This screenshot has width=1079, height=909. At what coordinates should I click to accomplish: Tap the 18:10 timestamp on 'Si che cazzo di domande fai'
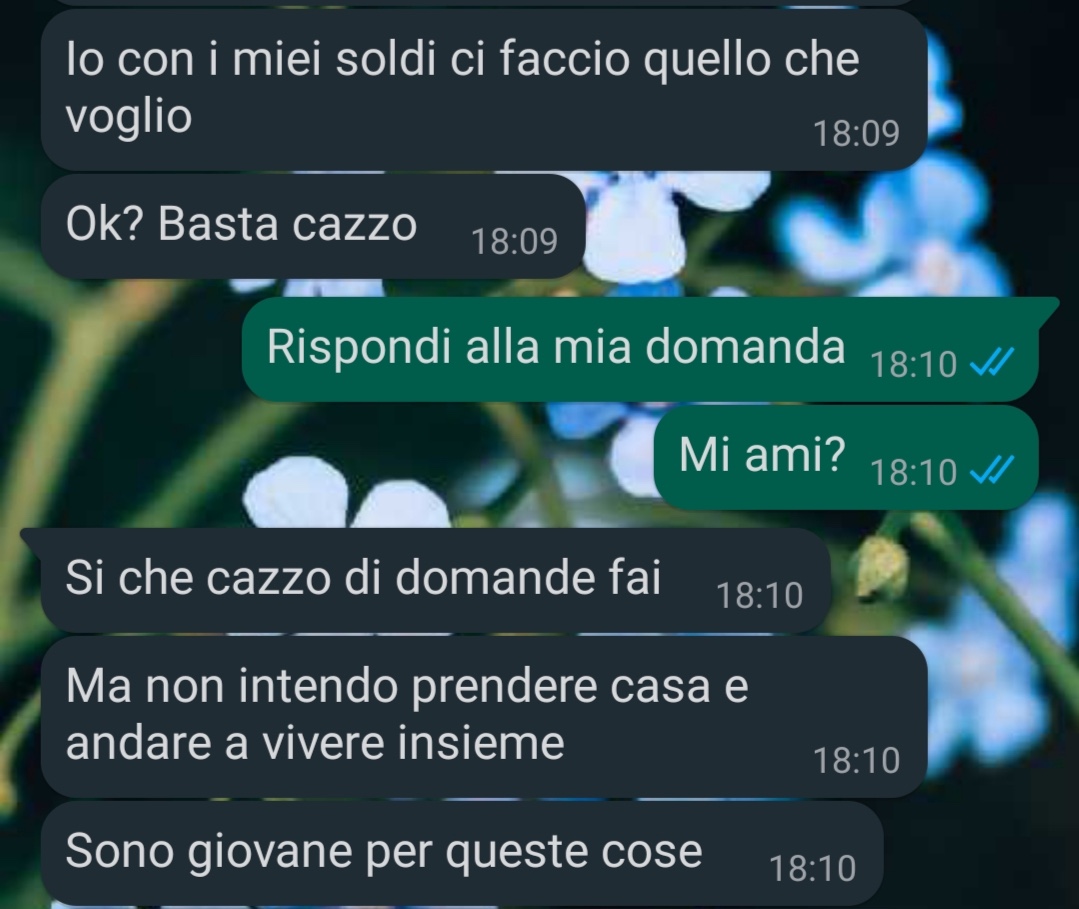(760, 595)
